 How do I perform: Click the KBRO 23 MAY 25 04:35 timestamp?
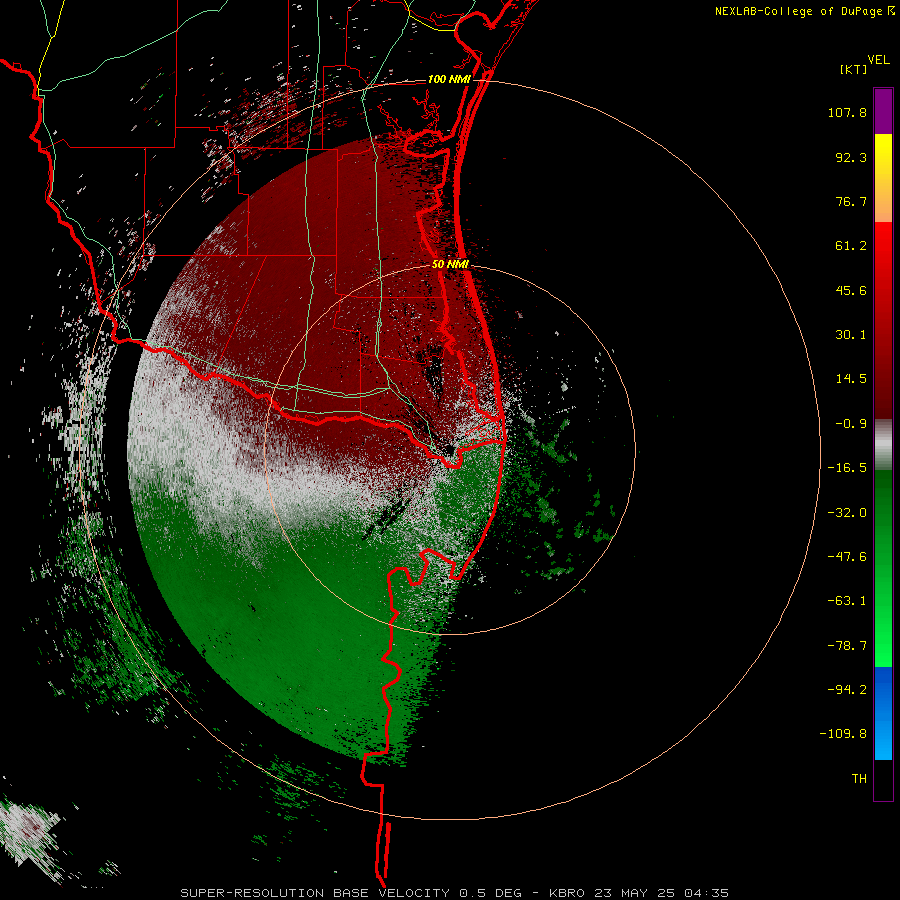point(639,893)
